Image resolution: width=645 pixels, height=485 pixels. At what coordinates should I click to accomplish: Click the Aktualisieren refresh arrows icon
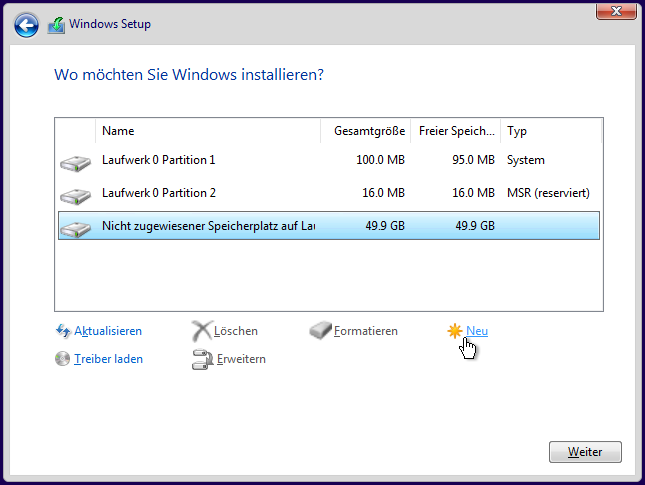click(63, 331)
